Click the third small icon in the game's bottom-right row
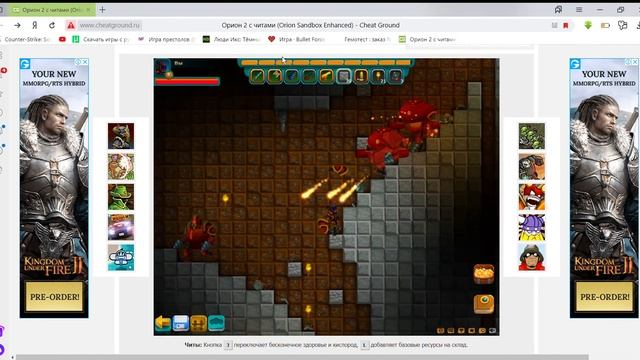 [461, 331]
